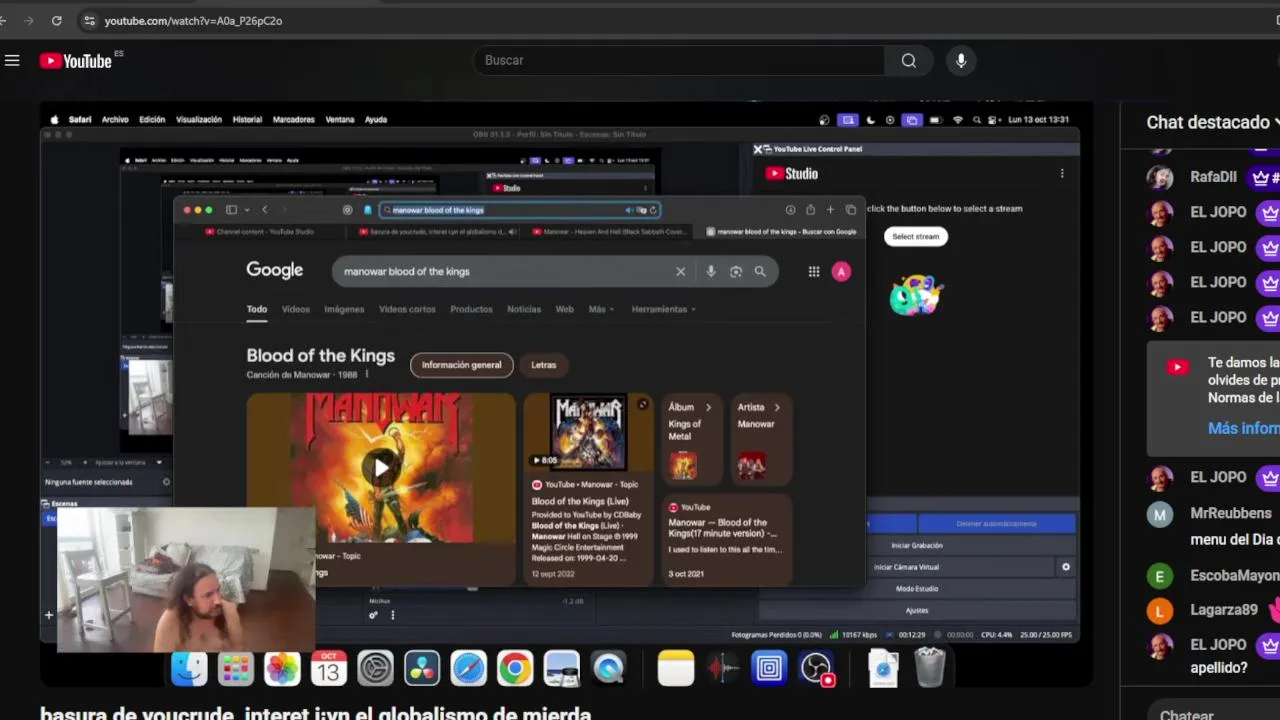Open Photos app from the Dock
This screenshot has height=720, width=1280.
tap(282, 668)
